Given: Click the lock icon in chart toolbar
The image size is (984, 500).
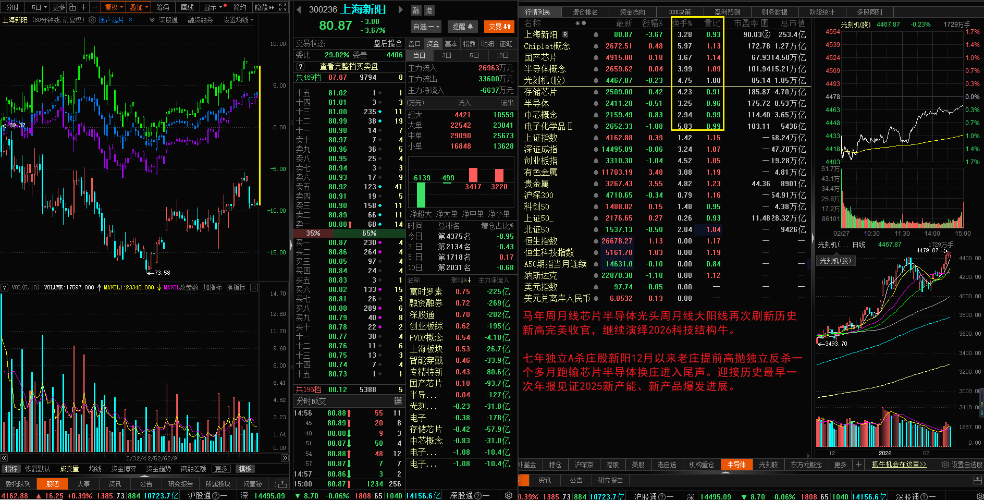Looking at the screenshot, I should pyautogui.click(x=72, y=8).
